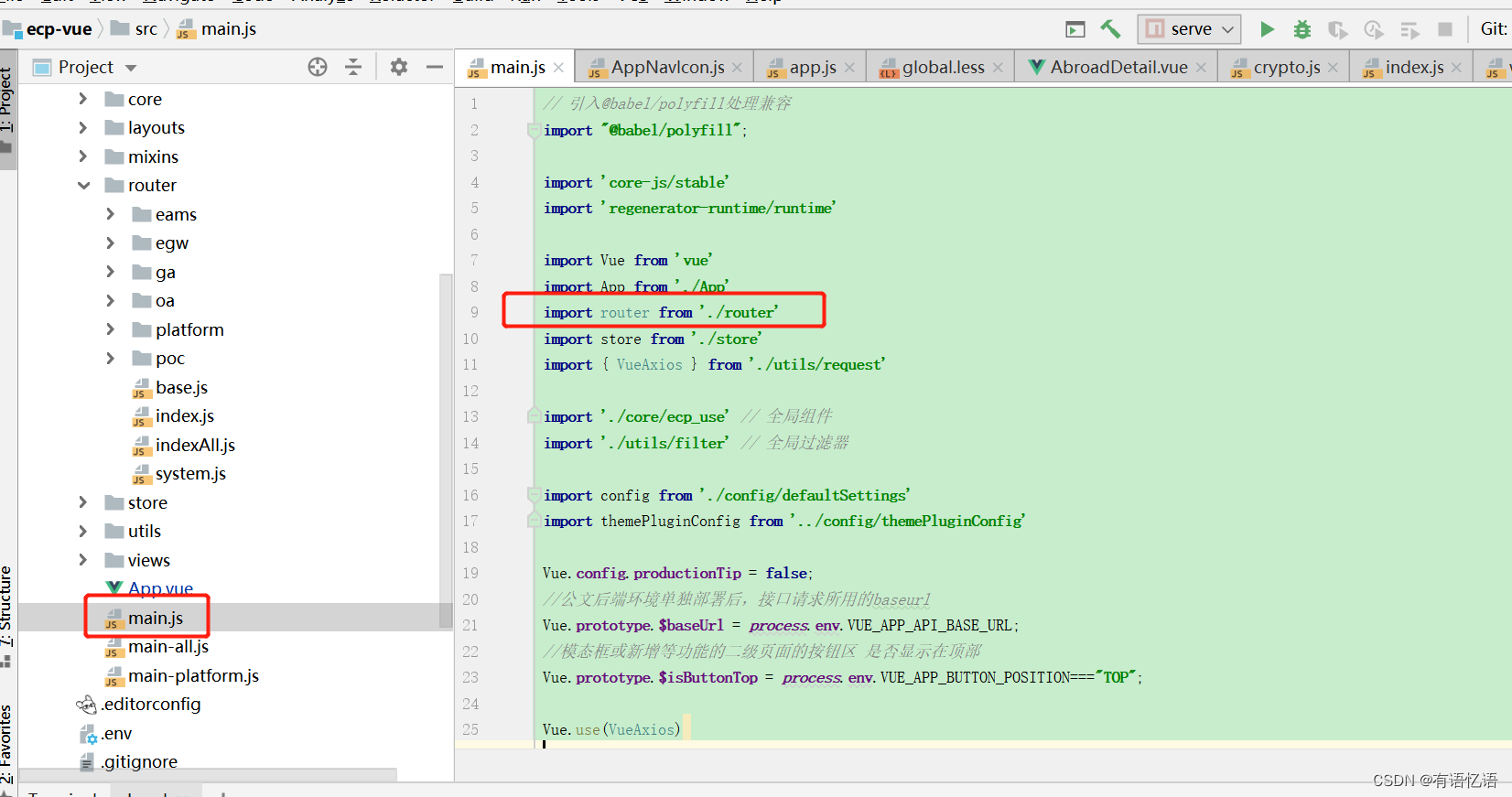This screenshot has height=797, width=1512.
Task: Click the fold marker on line 2
Action: pyautogui.click(x=533, y=131)
